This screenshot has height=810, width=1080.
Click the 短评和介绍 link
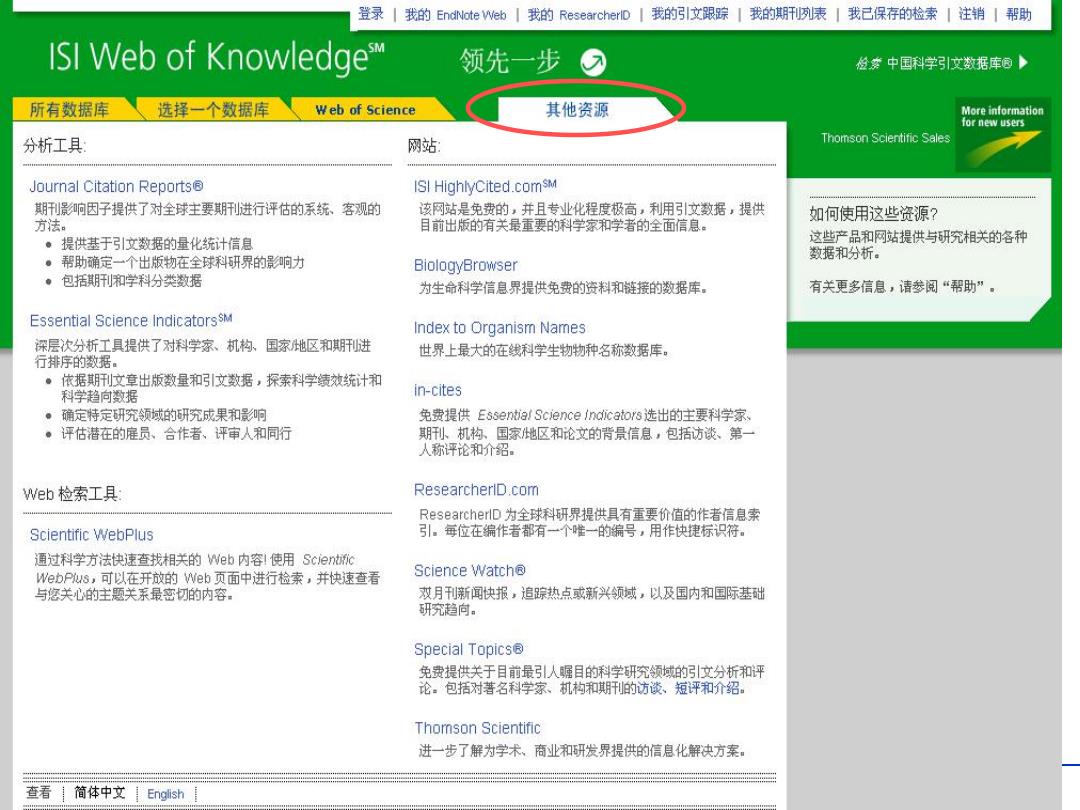pos(707,688)
